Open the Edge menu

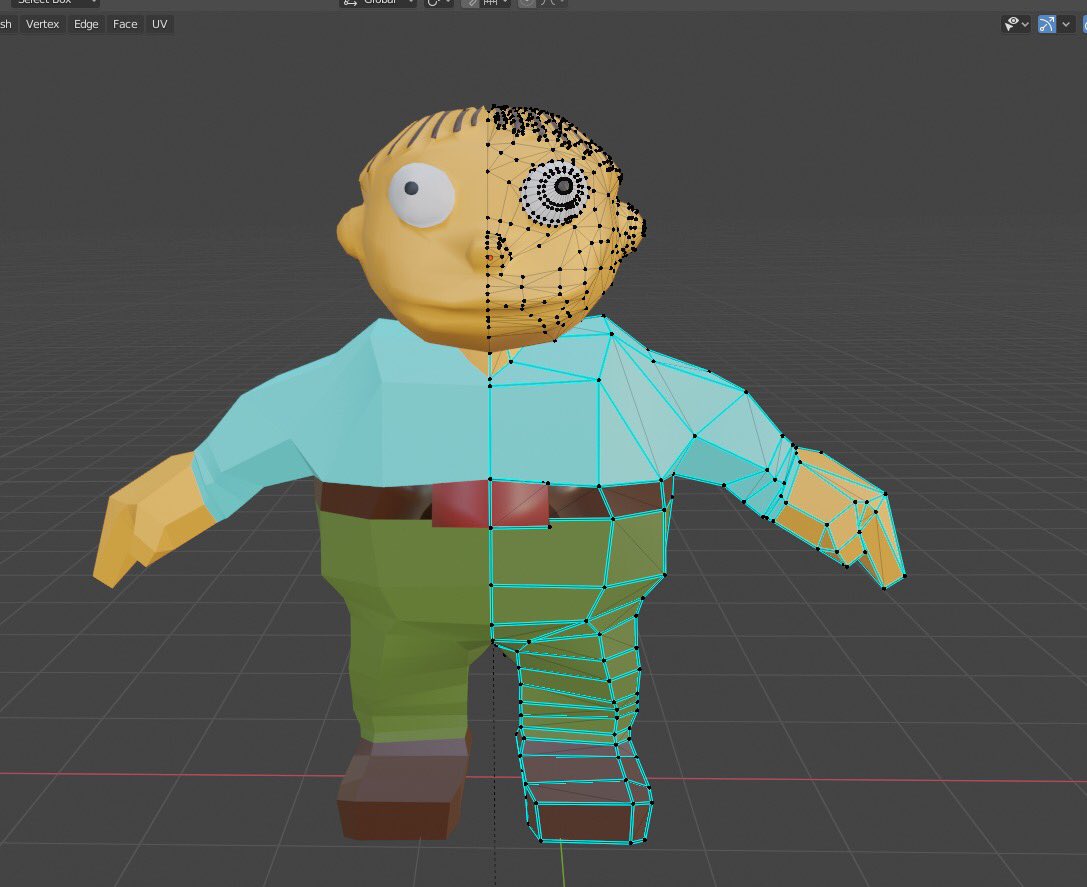[x=86, y=24]
